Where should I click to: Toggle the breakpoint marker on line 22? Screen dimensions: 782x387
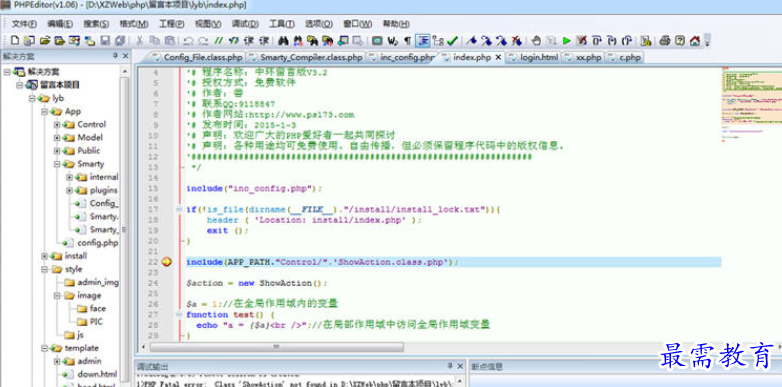[x=167, y=262]
